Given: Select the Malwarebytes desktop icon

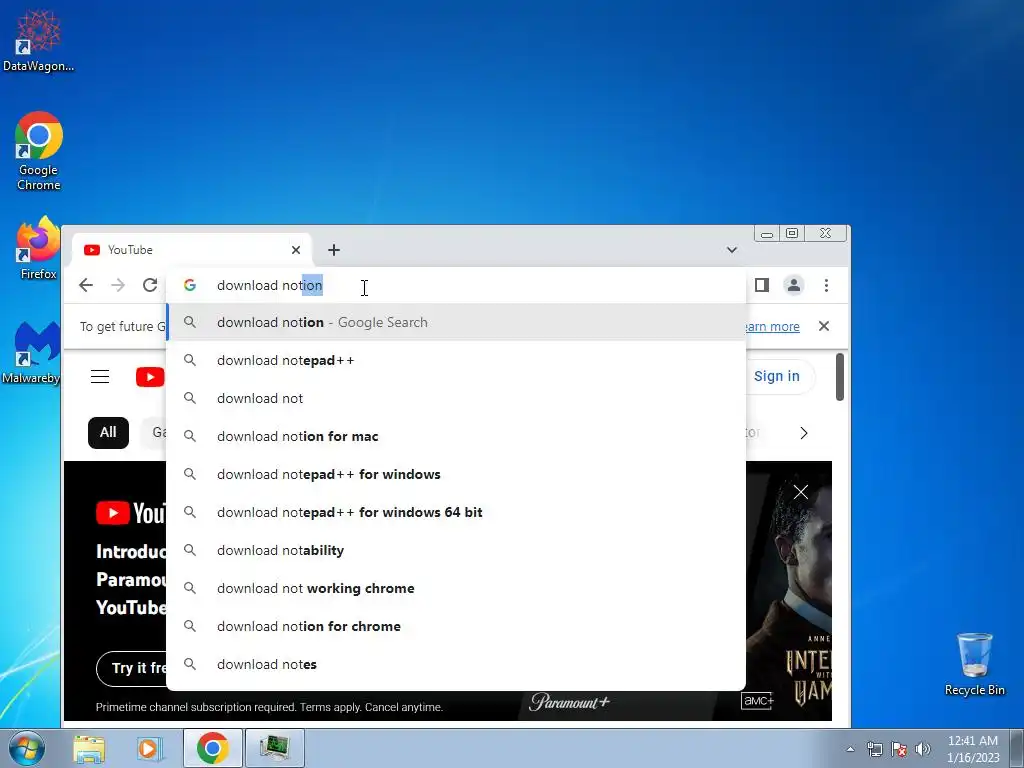Looking at the screenshot, I should coord(31,353).
